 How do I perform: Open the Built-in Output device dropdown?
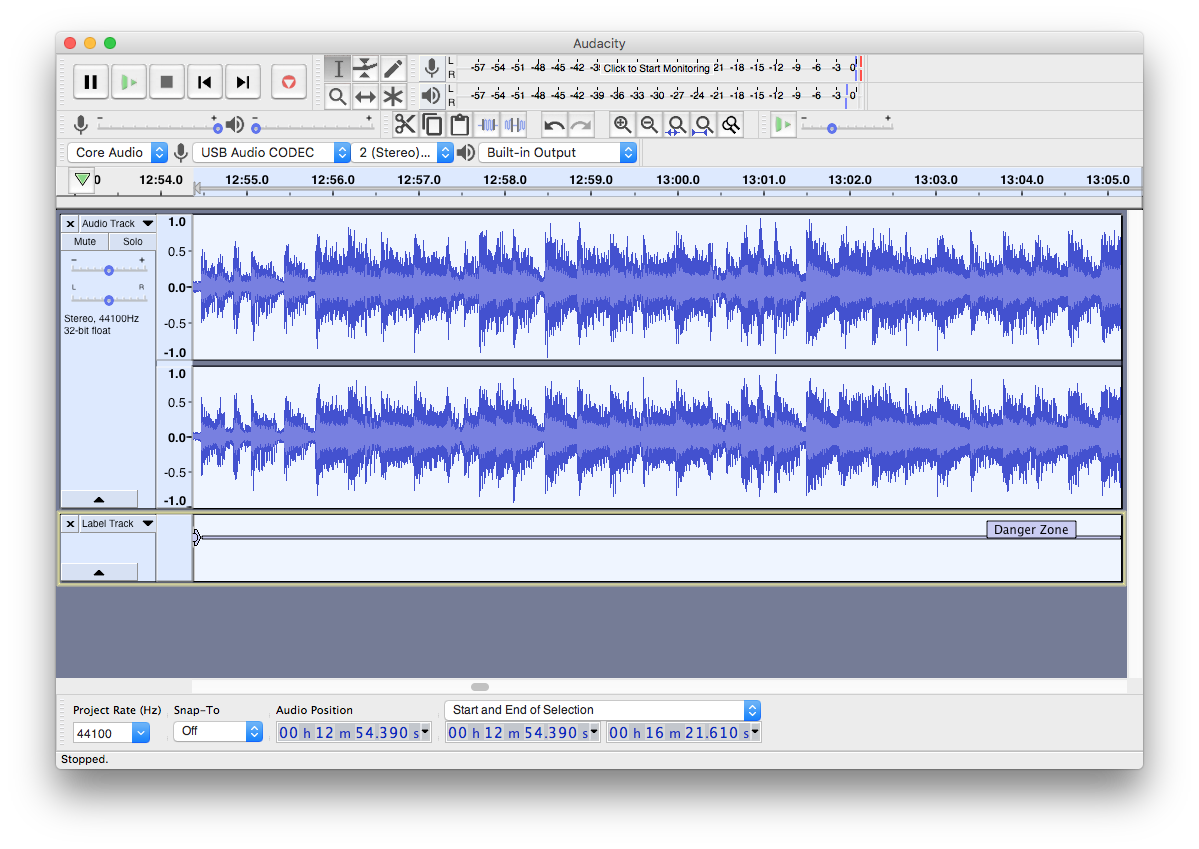(557, 153)
